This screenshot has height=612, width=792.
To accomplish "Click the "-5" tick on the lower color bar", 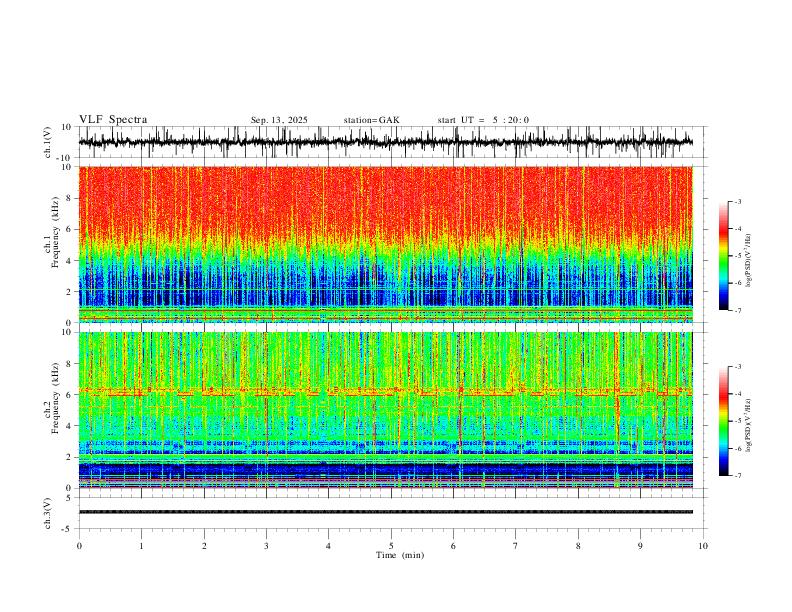I will (737, 421).
